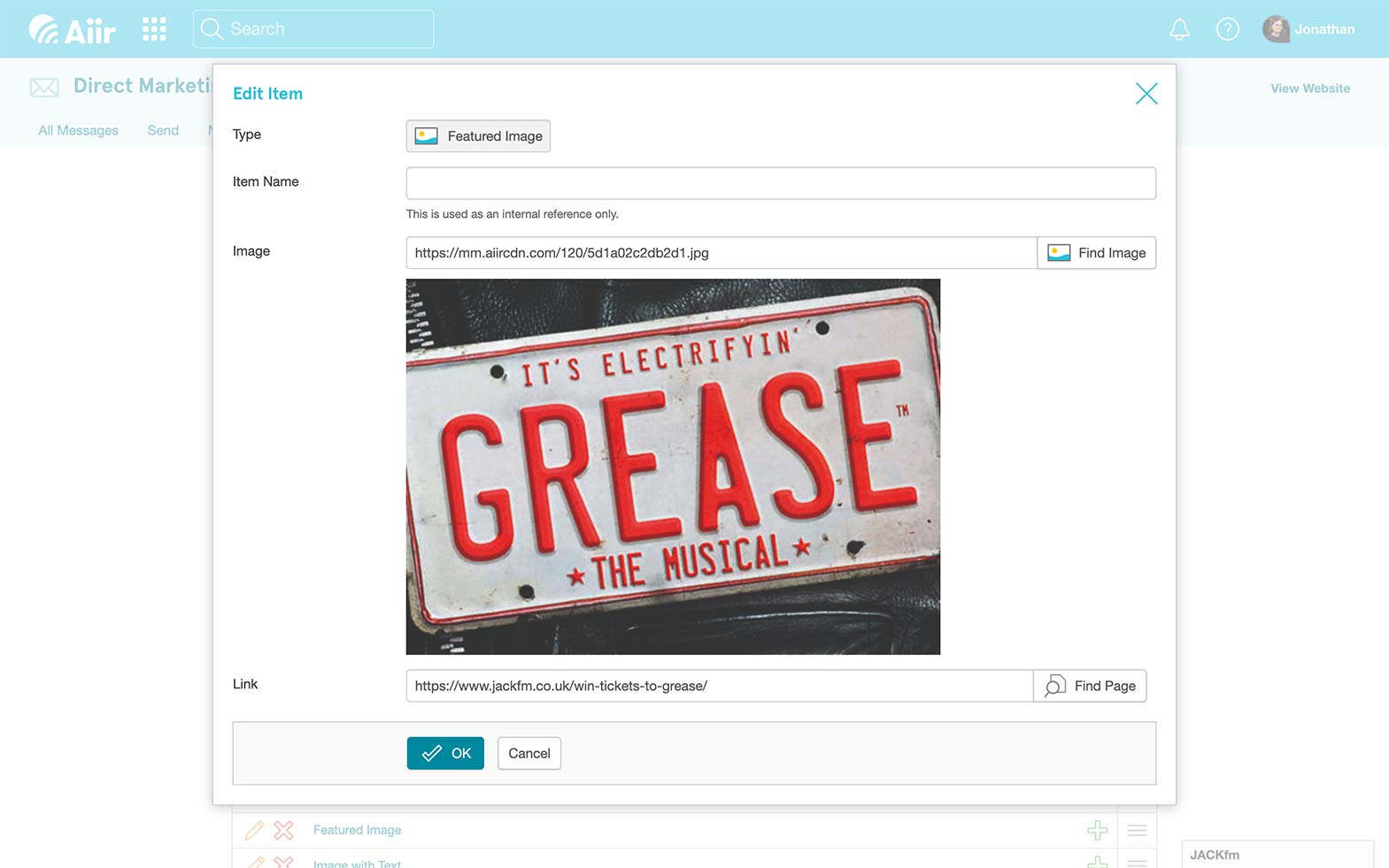Screen dimensions: 1389x868
Task: Click the Find Page button
Action: 1090,686
